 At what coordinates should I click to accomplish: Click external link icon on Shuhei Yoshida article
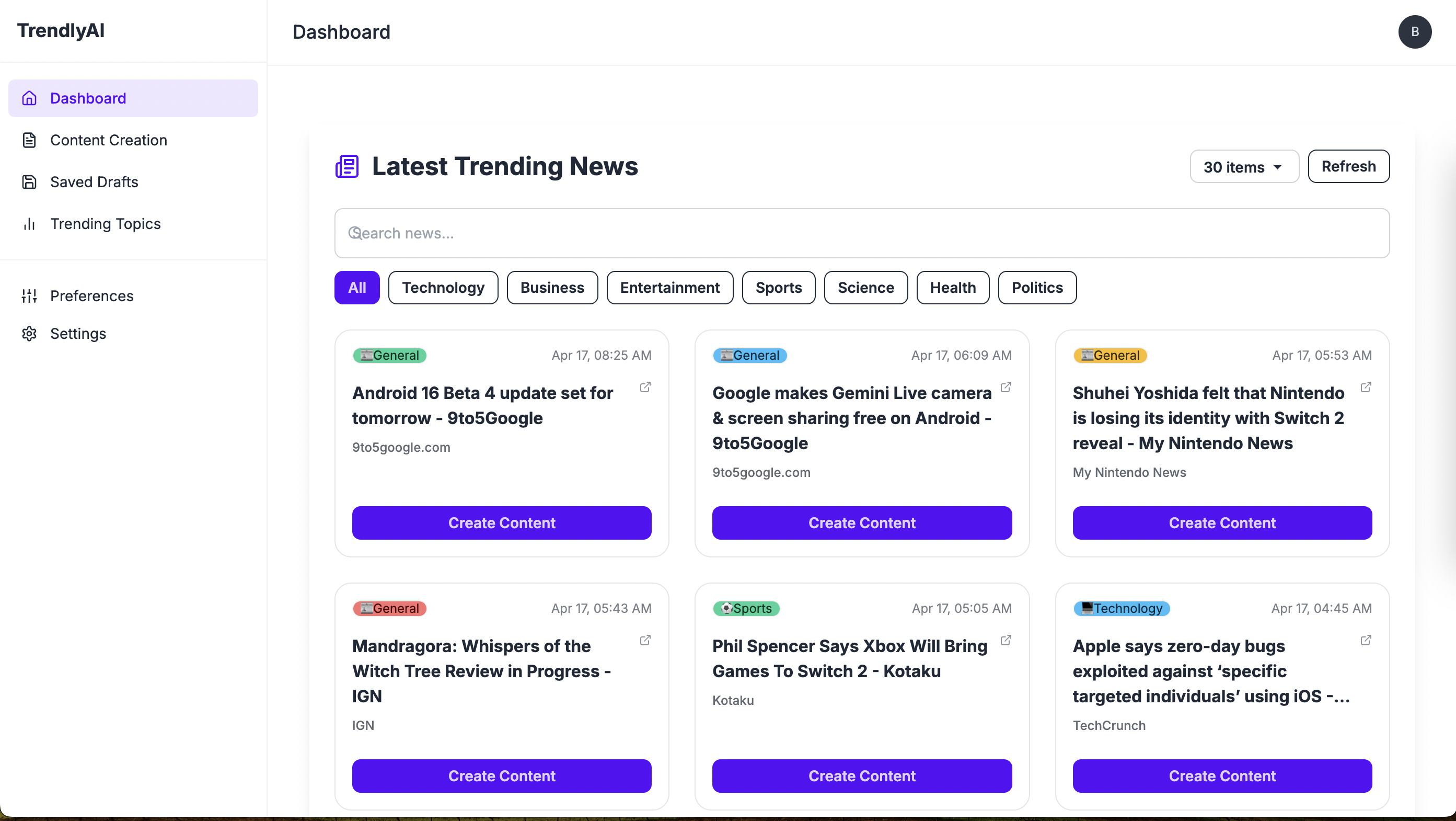pos(1366,387)
